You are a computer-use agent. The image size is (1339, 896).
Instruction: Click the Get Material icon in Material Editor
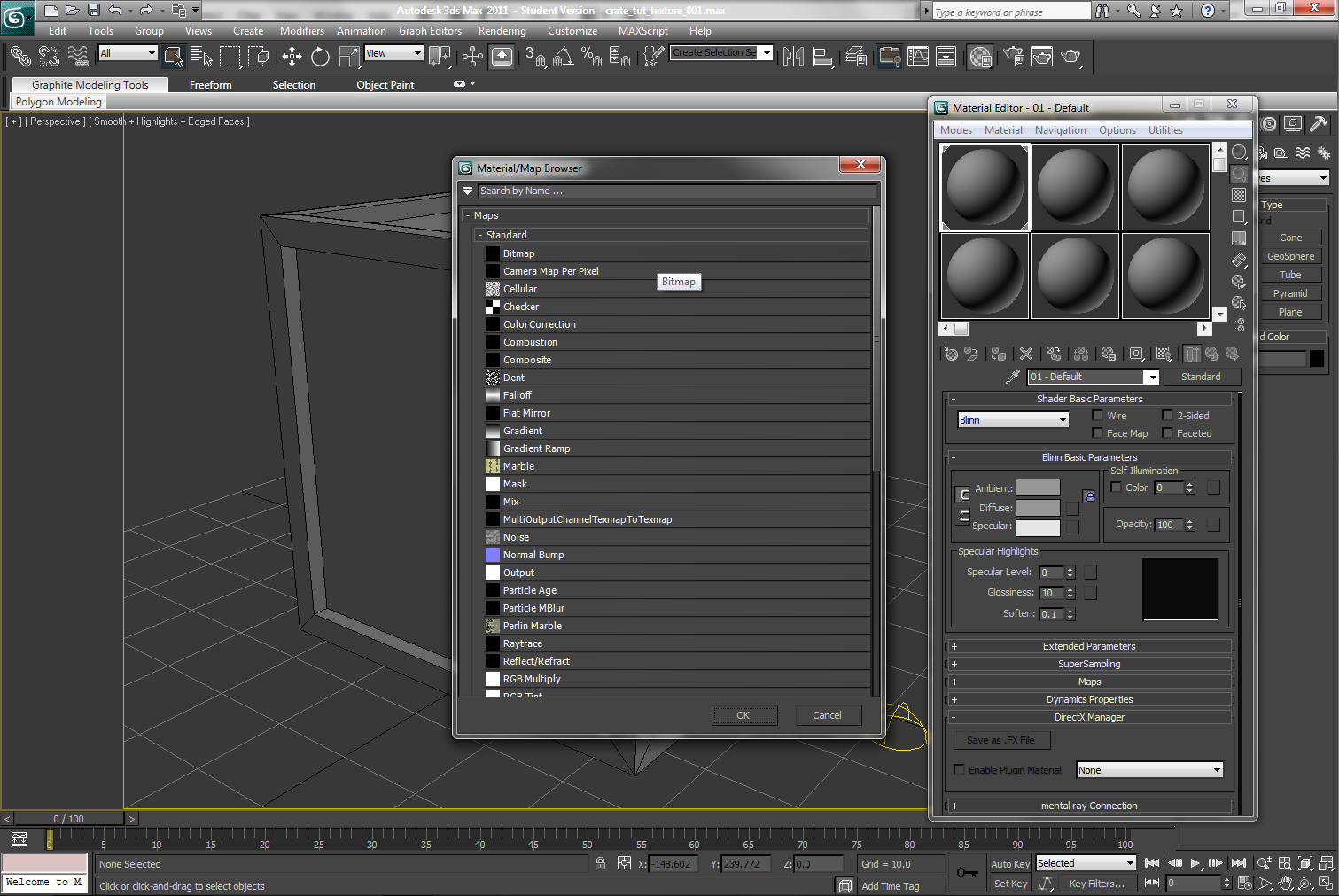coord(950,354)
